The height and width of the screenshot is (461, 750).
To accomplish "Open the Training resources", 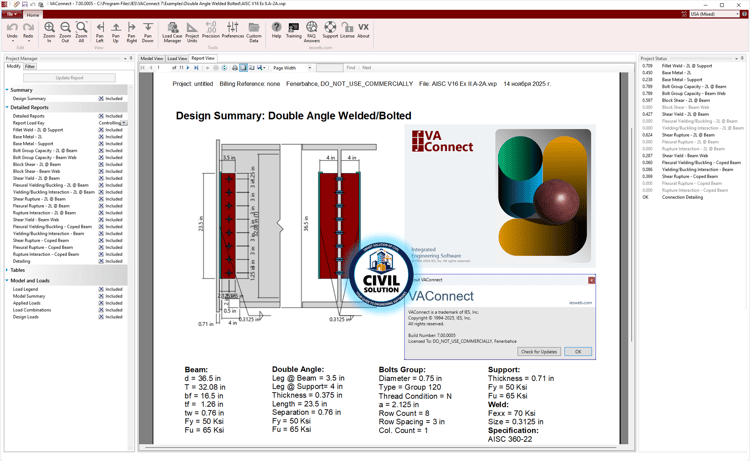I will pos(294,30).
